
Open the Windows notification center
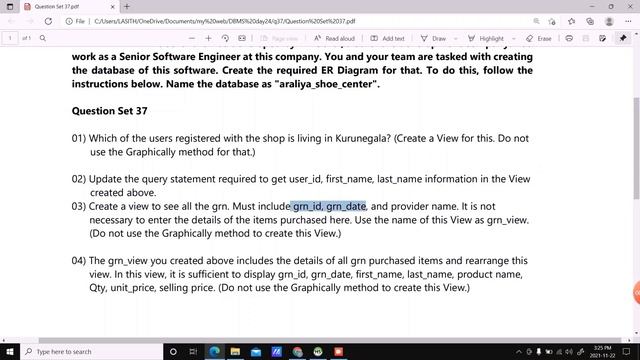click(x=627, y=351)
